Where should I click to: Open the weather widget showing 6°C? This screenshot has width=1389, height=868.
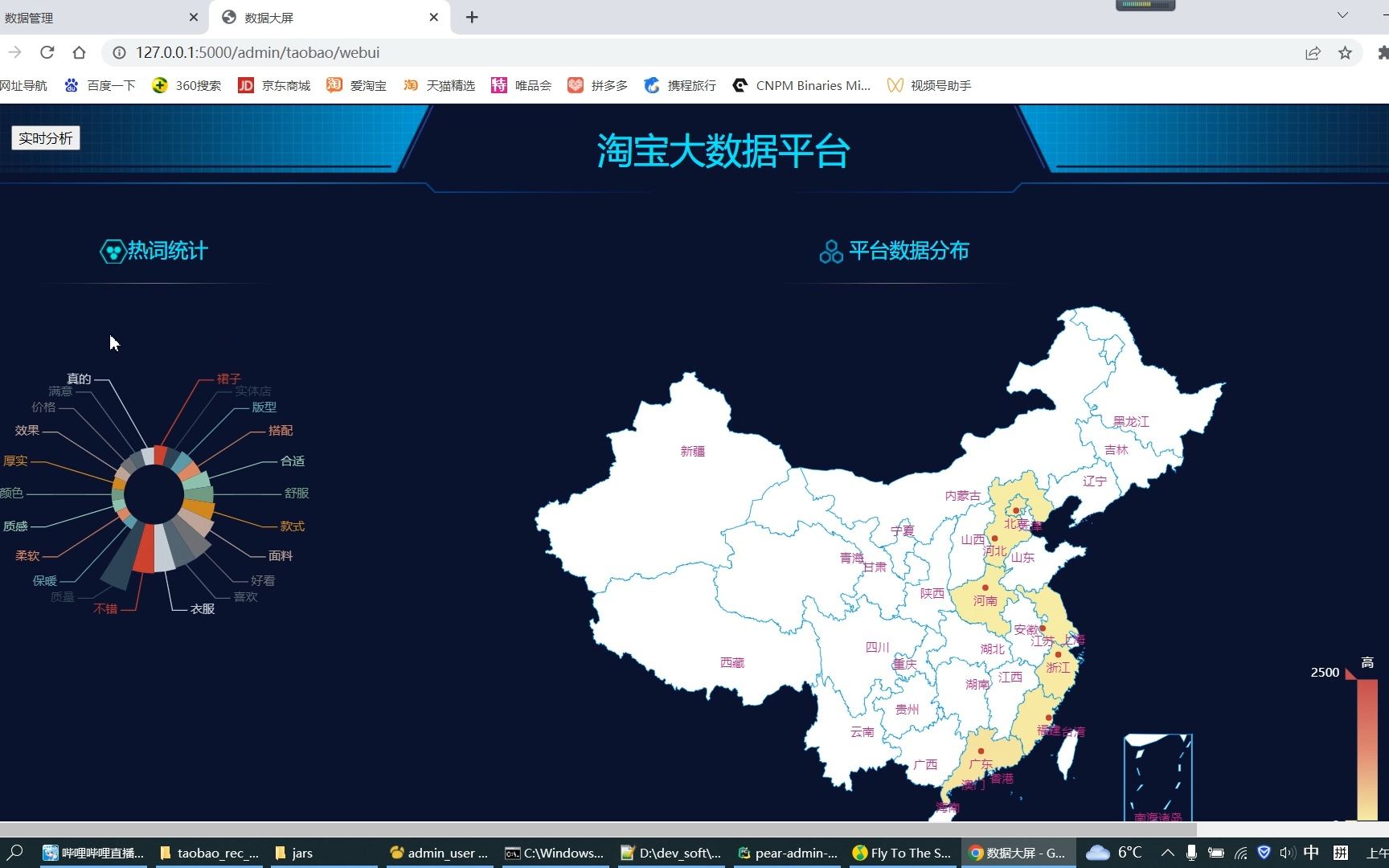click(1114, 853)
